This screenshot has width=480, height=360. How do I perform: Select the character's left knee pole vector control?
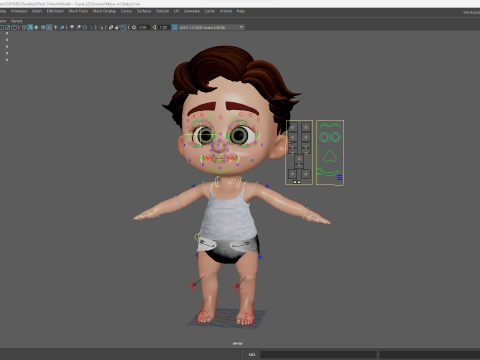click(x=236, y=286)
